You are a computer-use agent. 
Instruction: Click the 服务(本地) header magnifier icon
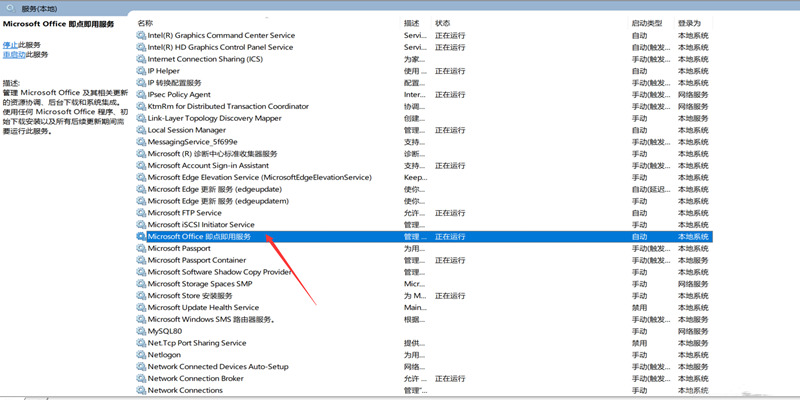[x=12, y=7]
